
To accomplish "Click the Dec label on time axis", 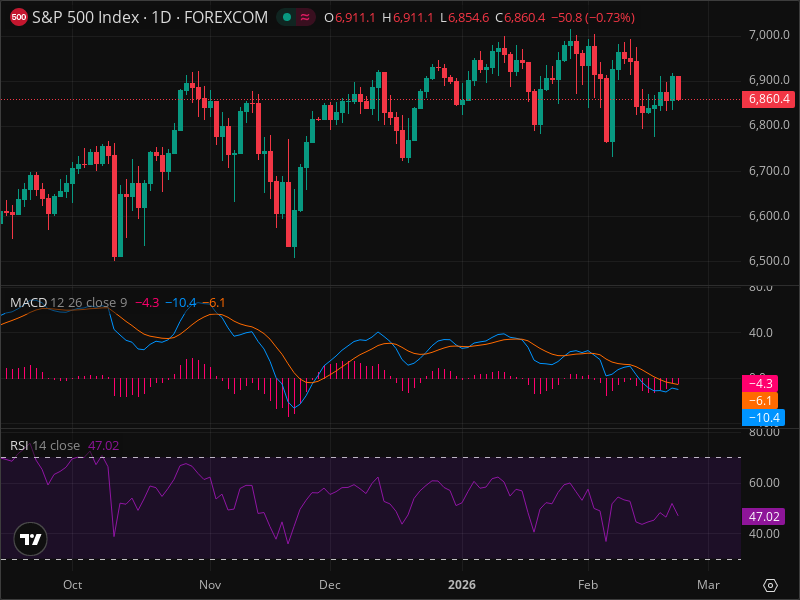I will tap(330, 585).
